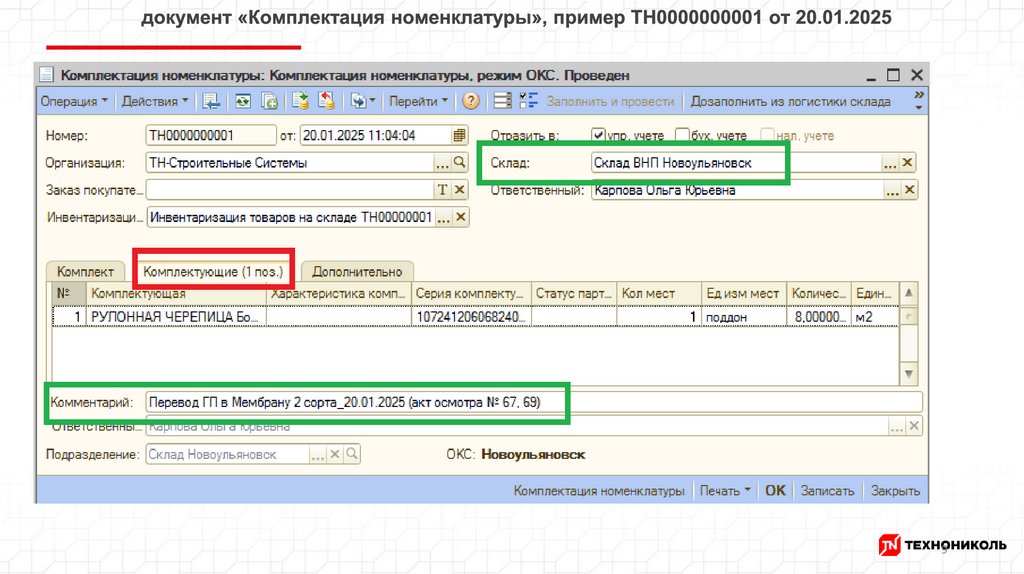Image resolution: width=1024 pixels, height=574 pixels.
Task: Open the Действия dropdown menu
Action: 155,101
